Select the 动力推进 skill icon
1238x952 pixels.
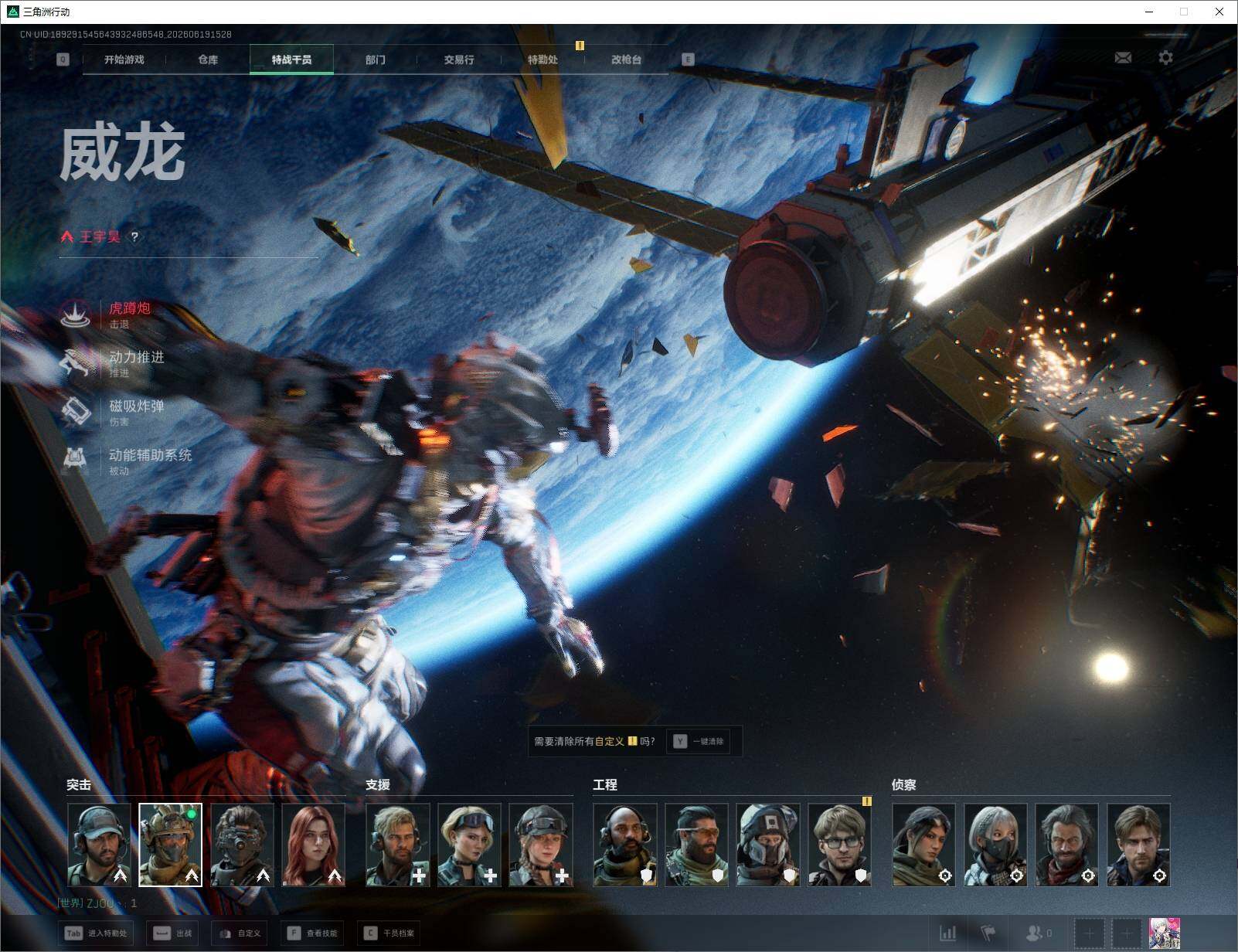(76, 363)
